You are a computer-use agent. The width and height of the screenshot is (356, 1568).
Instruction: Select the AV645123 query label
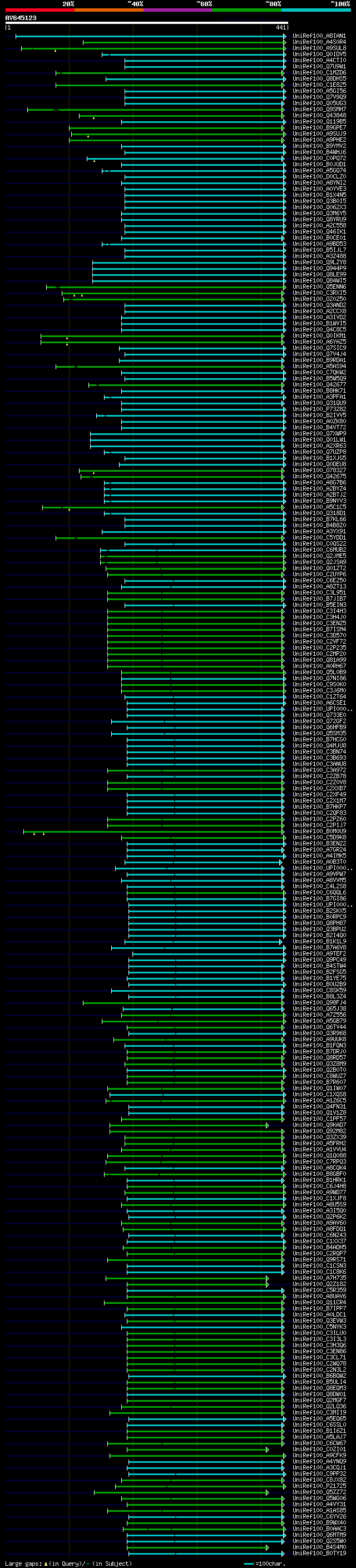click(21, 18)
